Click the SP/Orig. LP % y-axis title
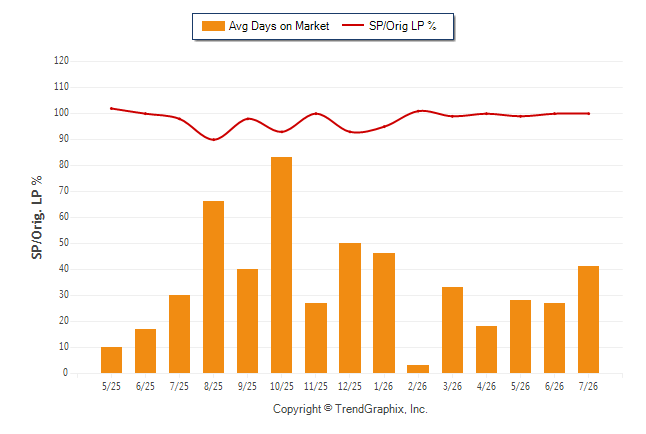The width and height of the screenshot is (646, 434). pyautogui.click(x=37, y=217)
